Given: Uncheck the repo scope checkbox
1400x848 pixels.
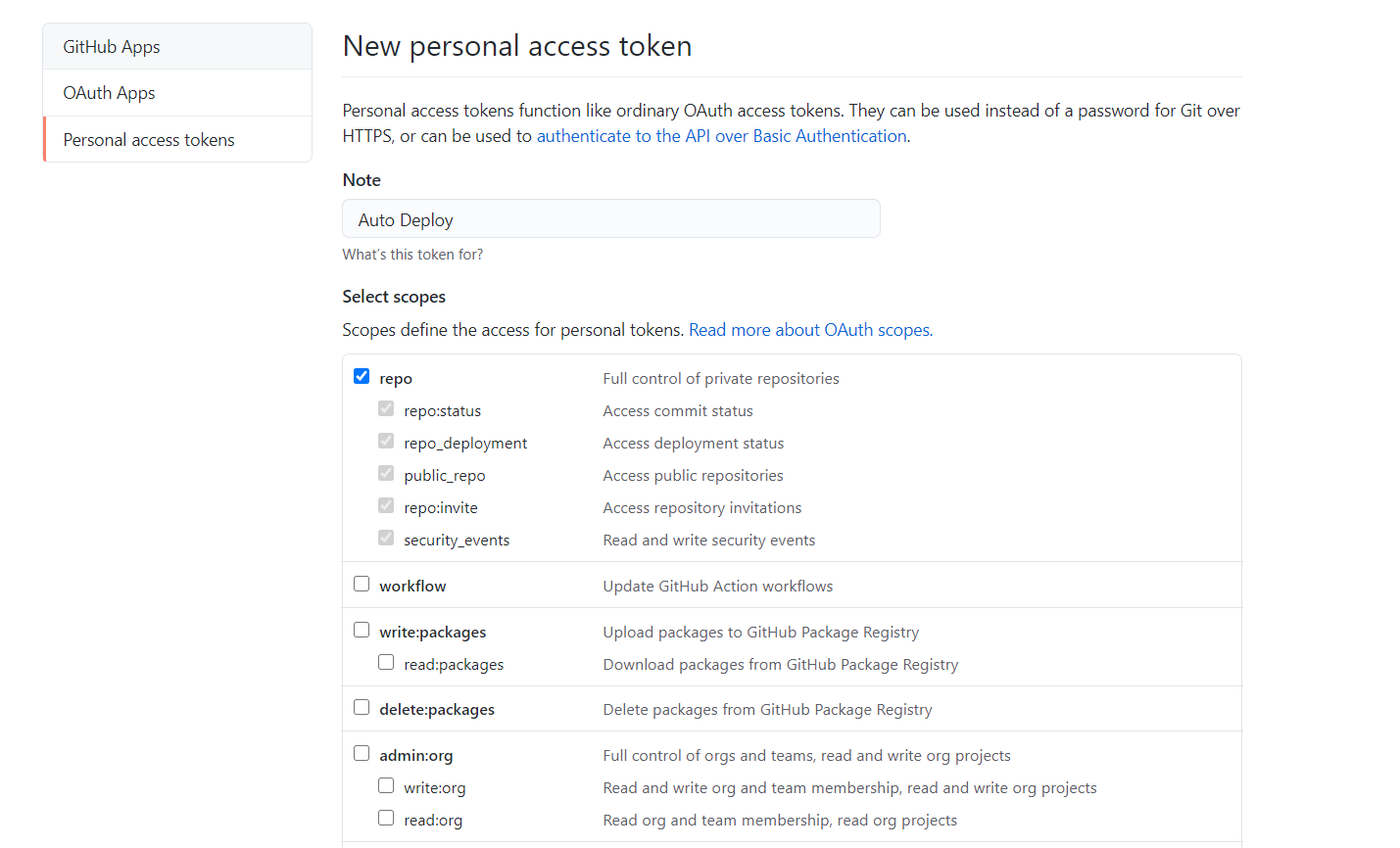Looking at the screenshot, I should [x=362, y=376].
